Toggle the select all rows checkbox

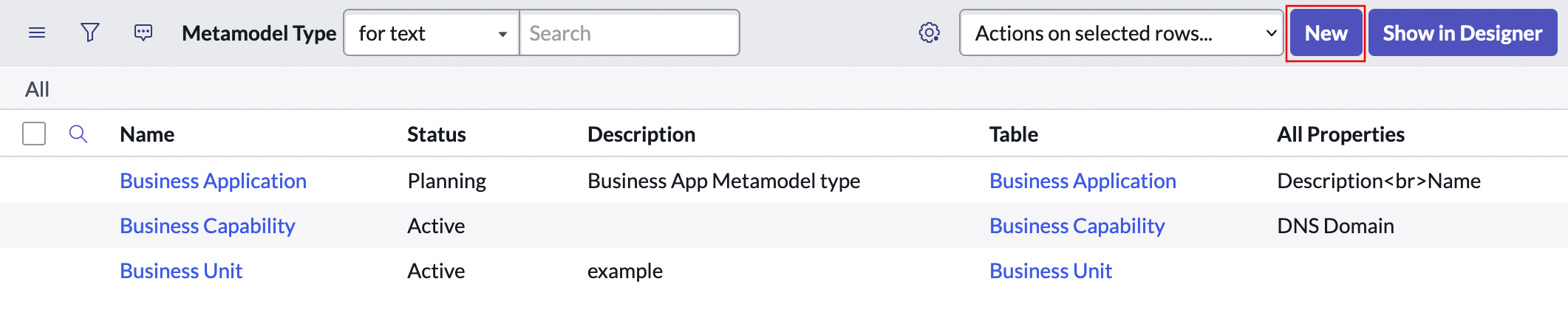[x=34, y=134]
